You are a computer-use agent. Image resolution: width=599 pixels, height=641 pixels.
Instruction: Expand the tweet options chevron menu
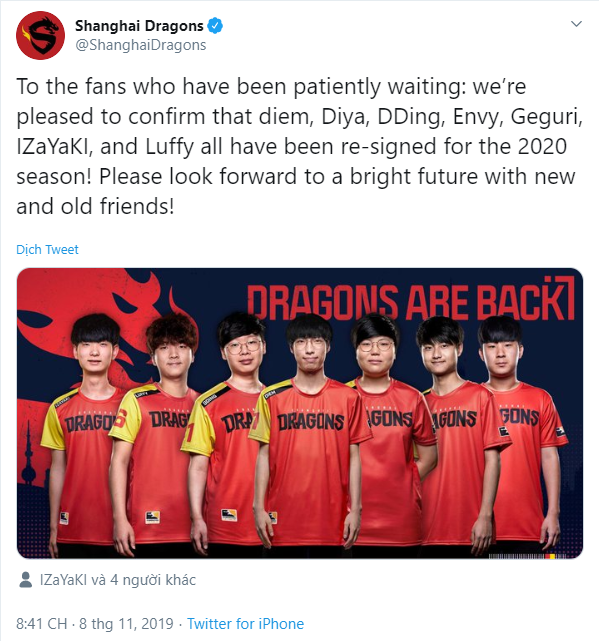[576, 24]
